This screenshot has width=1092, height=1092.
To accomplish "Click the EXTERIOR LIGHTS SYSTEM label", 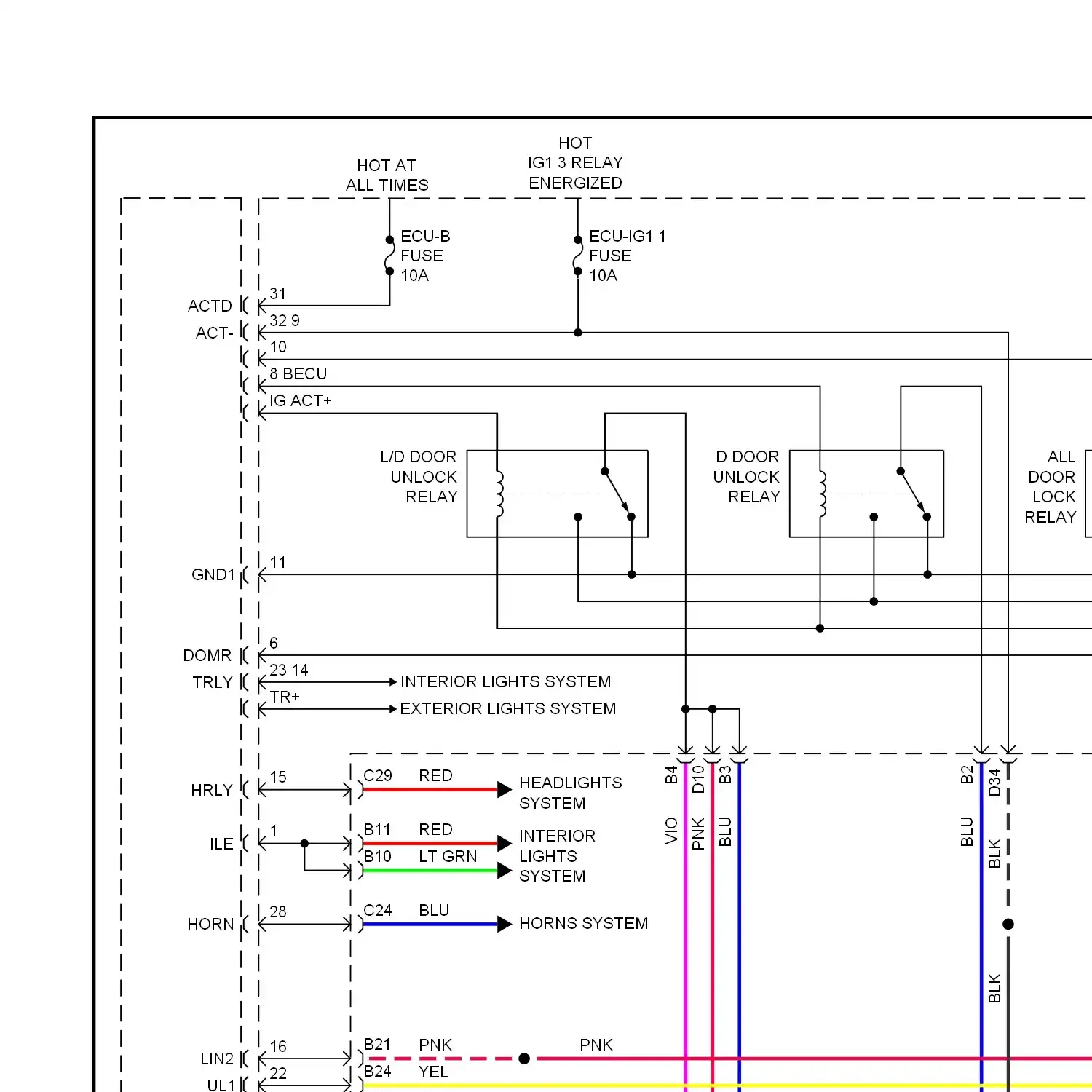I will pyautogui.click(x=508, y=709).
